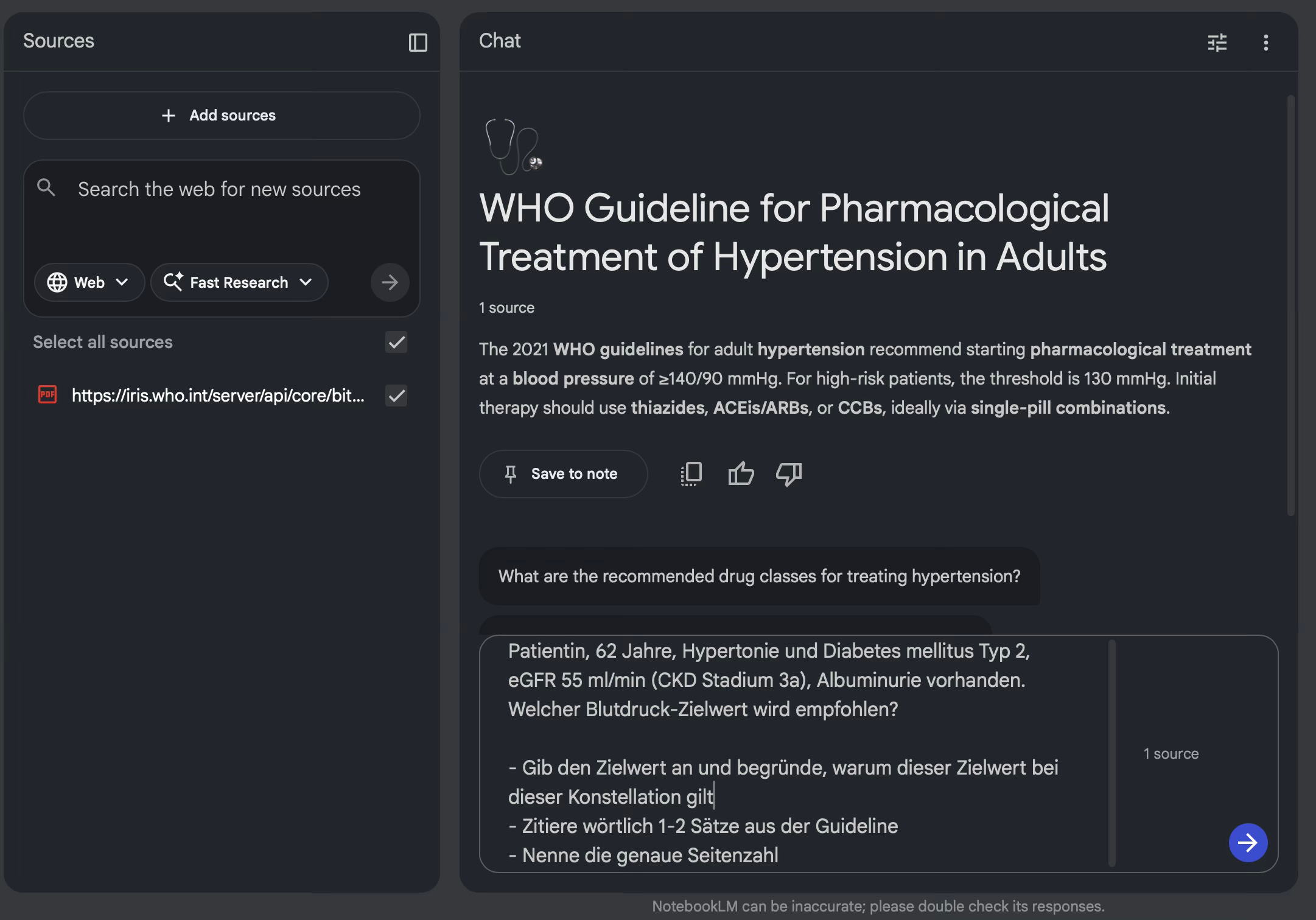Submit web source search arrow button
Screen dimensions: 1316x920
pos(390,282)
